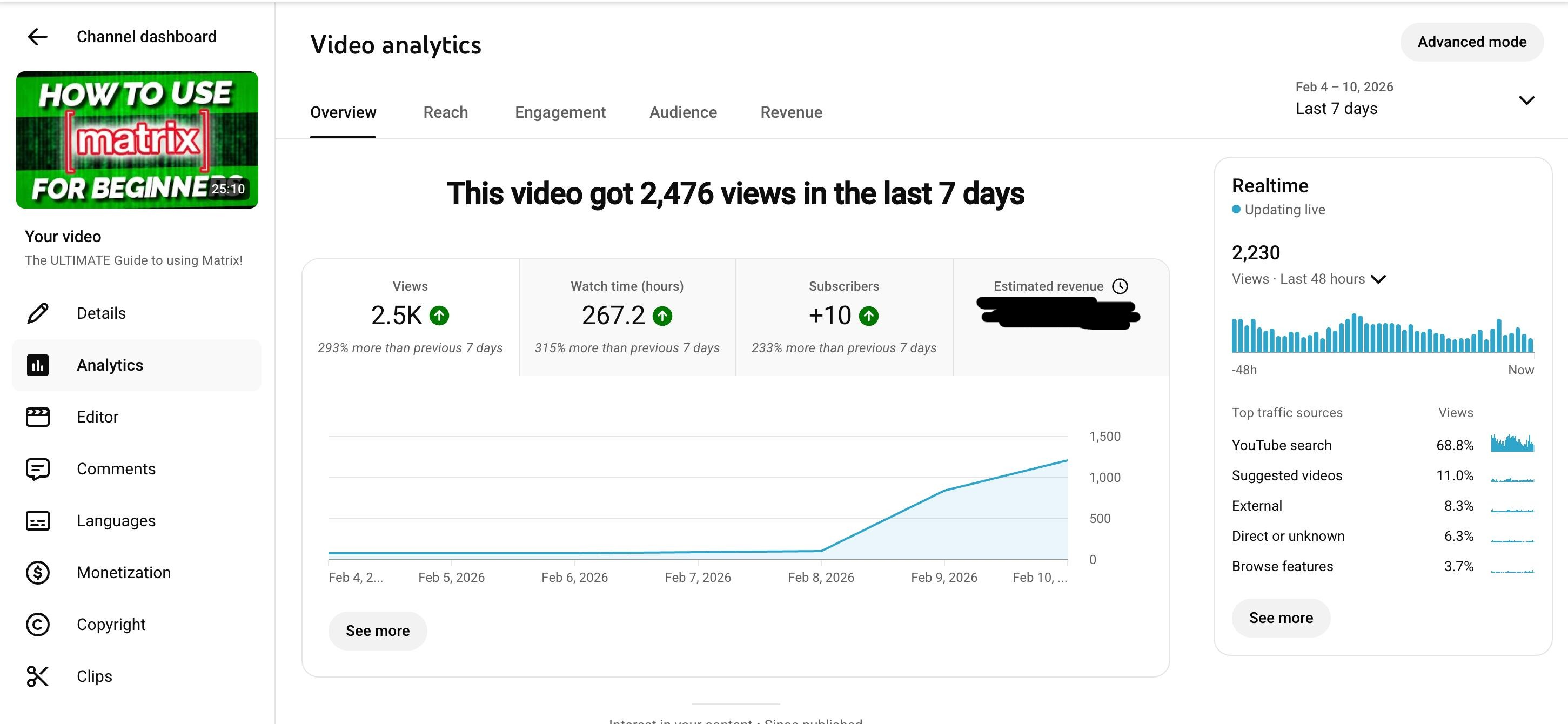Click the Languages subtitles icon
Screen dimensions: 1568x724
pyautogui.click(x=38, y=521)
